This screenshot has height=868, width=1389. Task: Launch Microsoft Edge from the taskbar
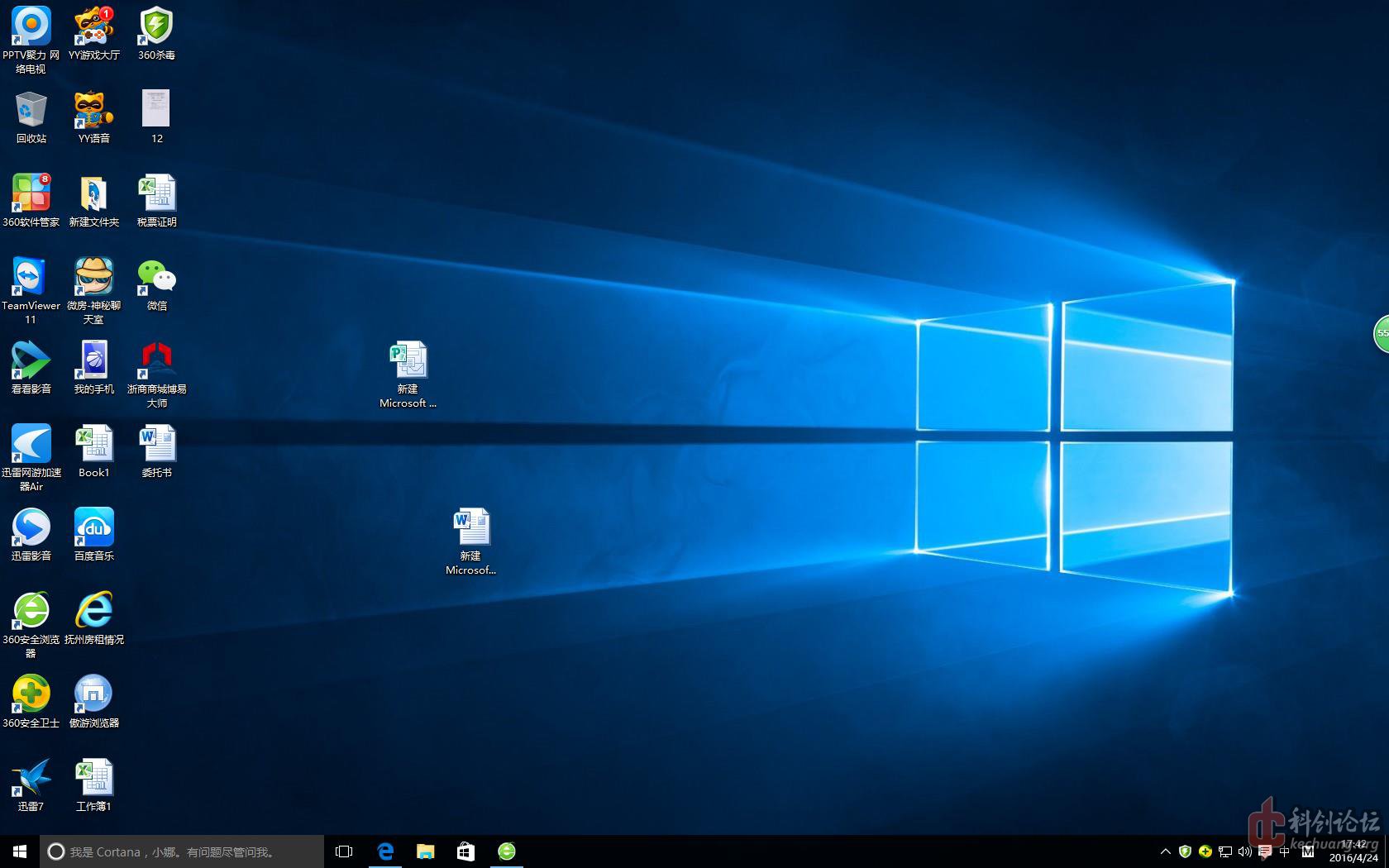tap(385, 851)
